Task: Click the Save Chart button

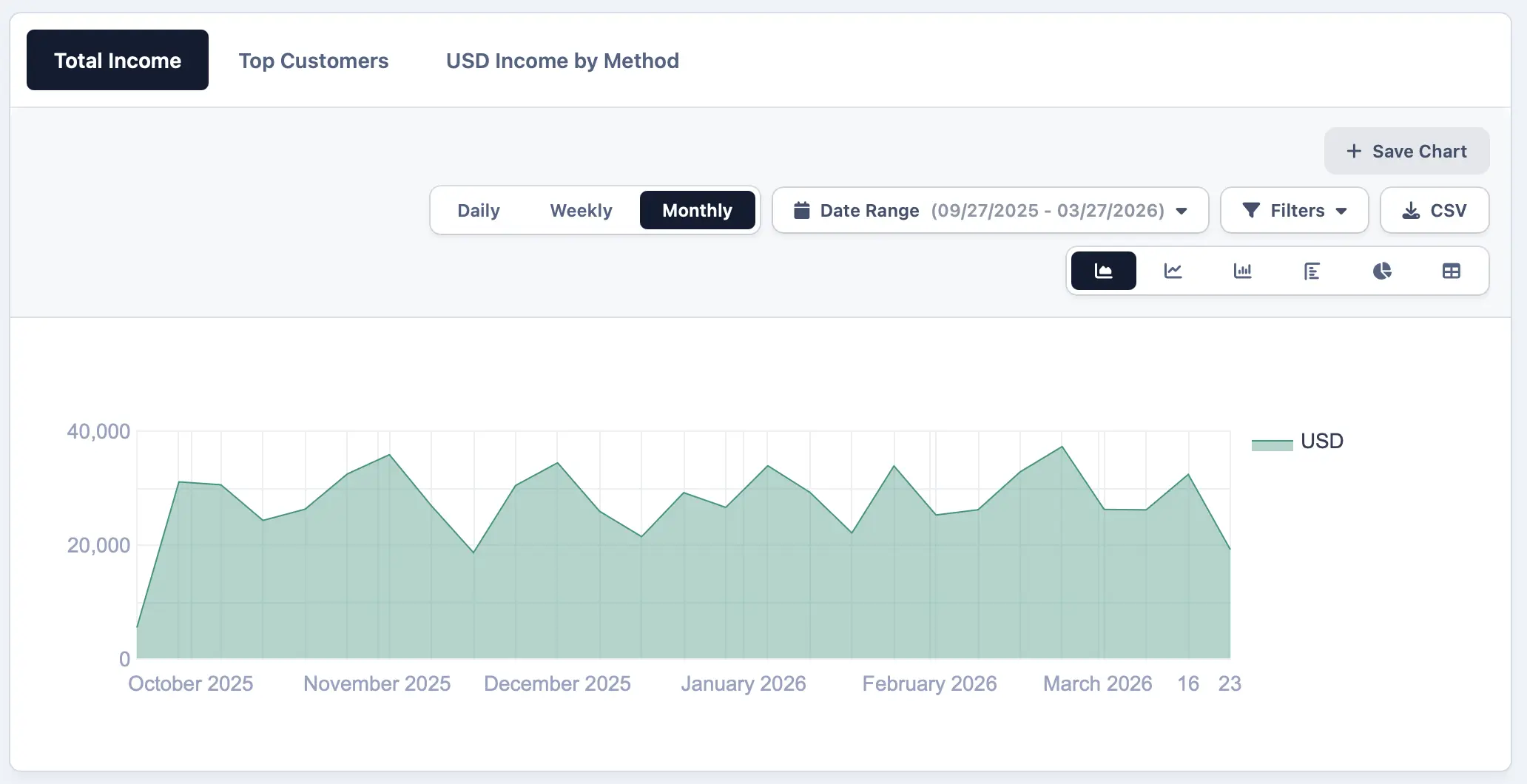Action: click(1406, 151)
